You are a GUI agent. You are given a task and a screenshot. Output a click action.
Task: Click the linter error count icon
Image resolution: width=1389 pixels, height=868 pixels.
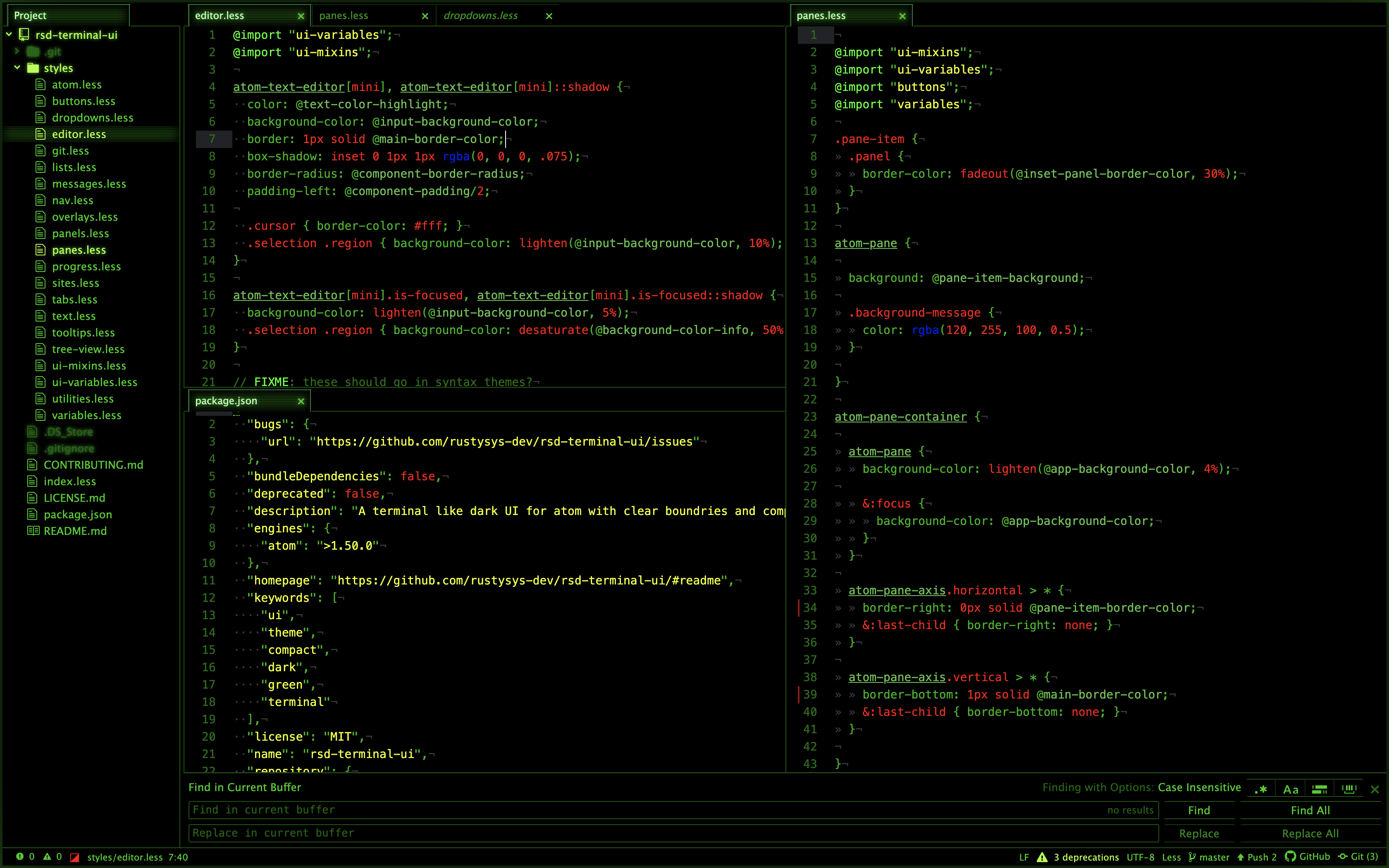[20, 856]
